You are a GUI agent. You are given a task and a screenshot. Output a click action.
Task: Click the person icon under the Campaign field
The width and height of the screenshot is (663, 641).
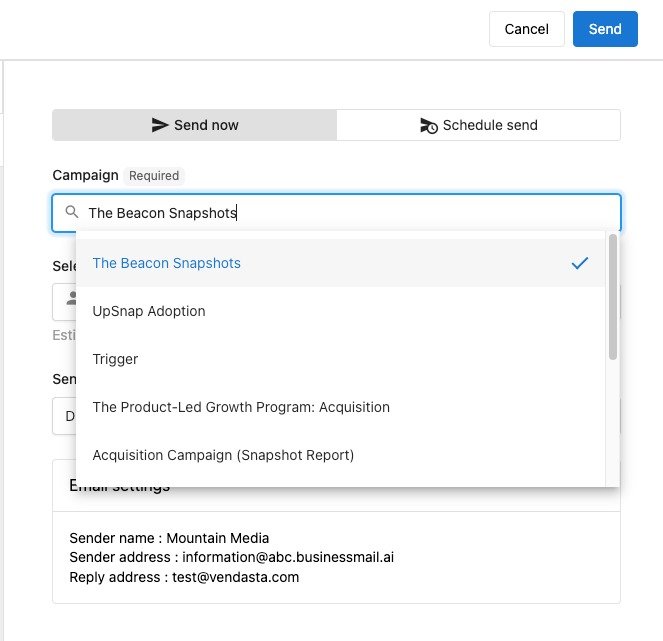[x=71, y=299]
